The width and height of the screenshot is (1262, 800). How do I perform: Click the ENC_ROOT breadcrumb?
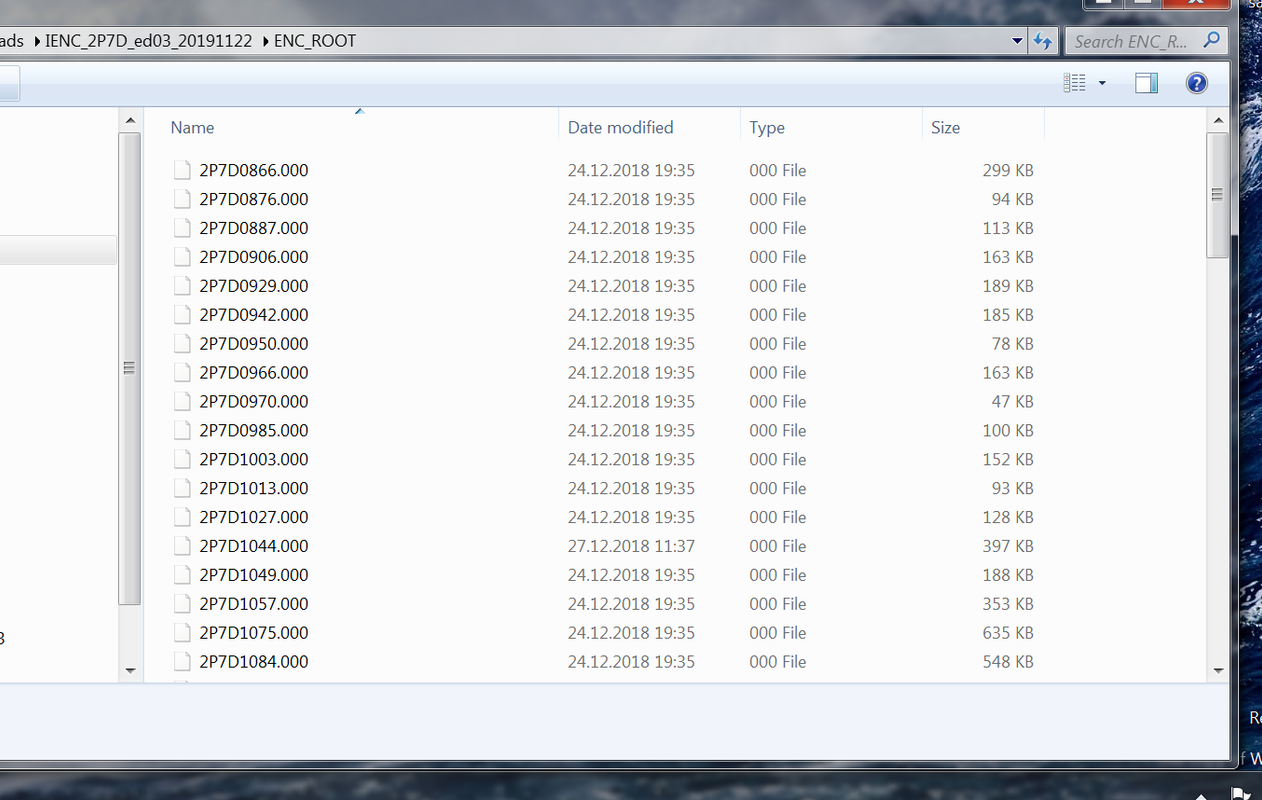coord(315,41)
